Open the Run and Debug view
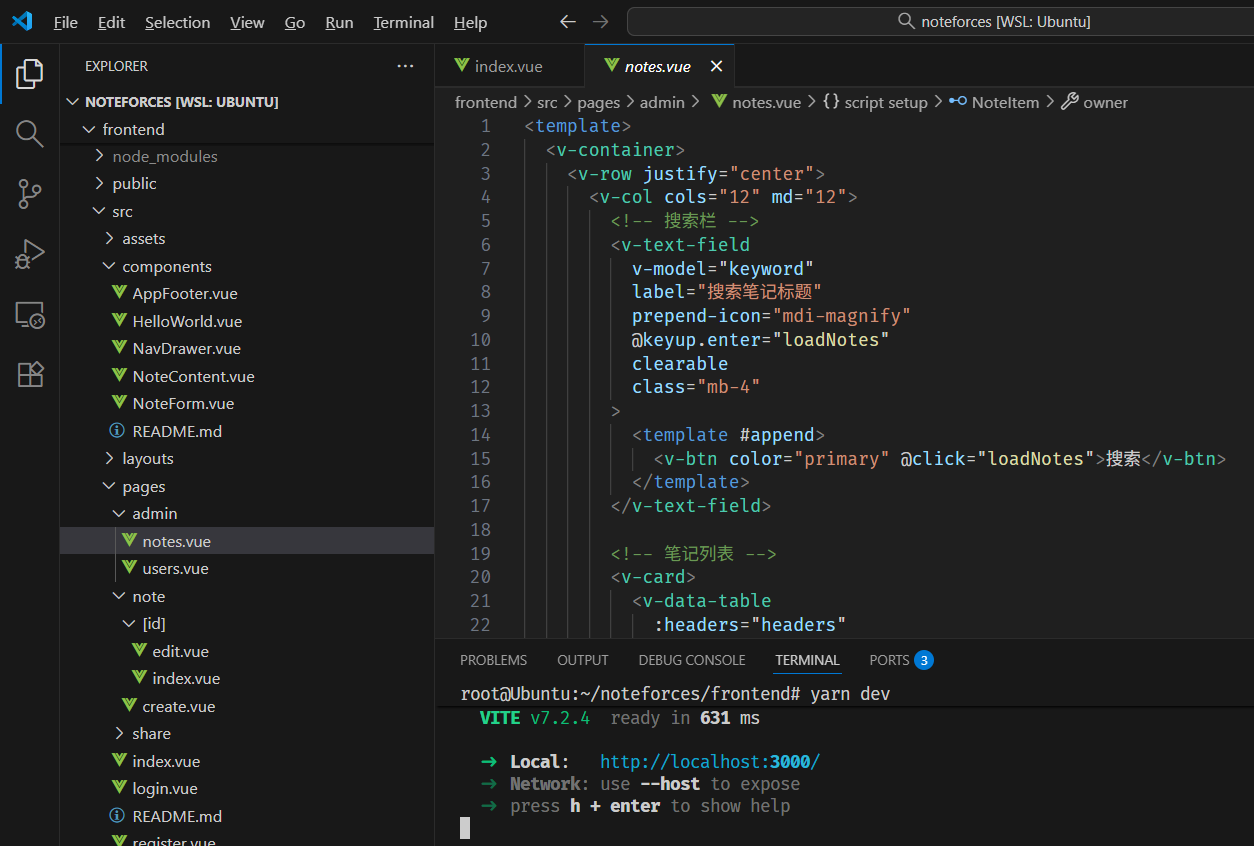 [x=30, y=254]
